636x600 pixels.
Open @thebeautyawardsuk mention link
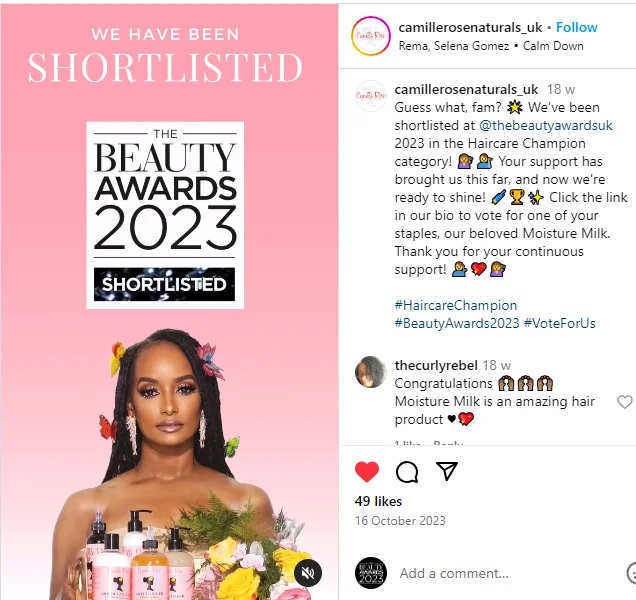pos(546,125)
